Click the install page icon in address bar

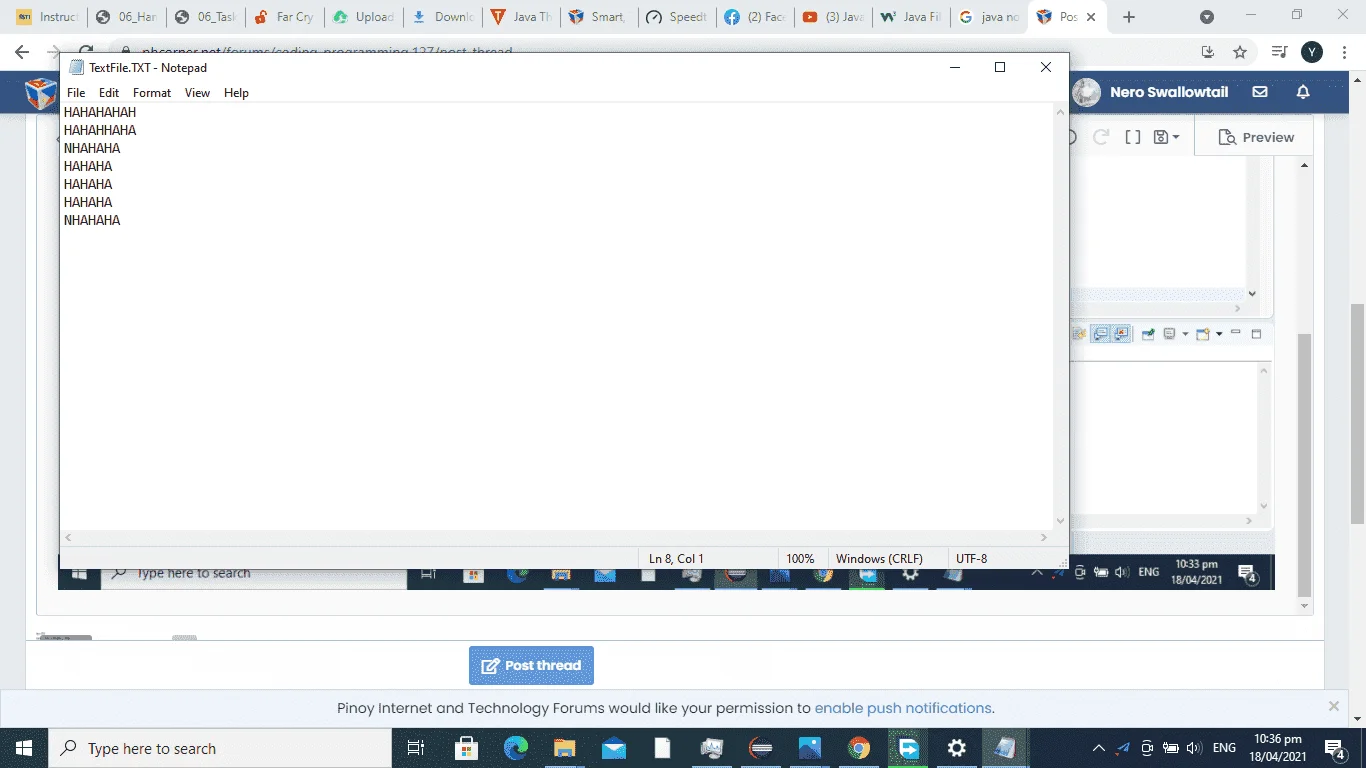(1207, 52)
